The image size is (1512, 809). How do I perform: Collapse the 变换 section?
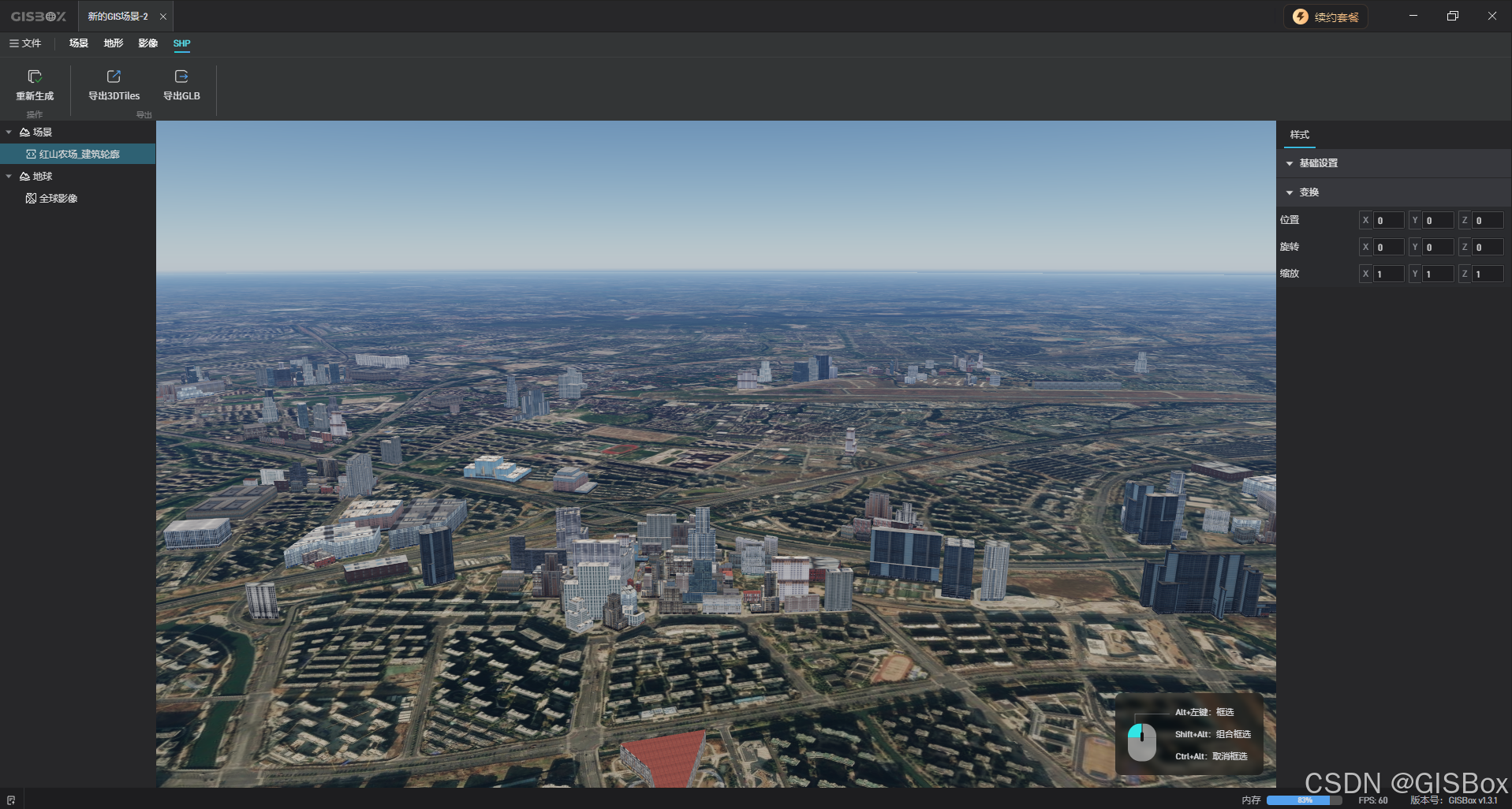1290,192
